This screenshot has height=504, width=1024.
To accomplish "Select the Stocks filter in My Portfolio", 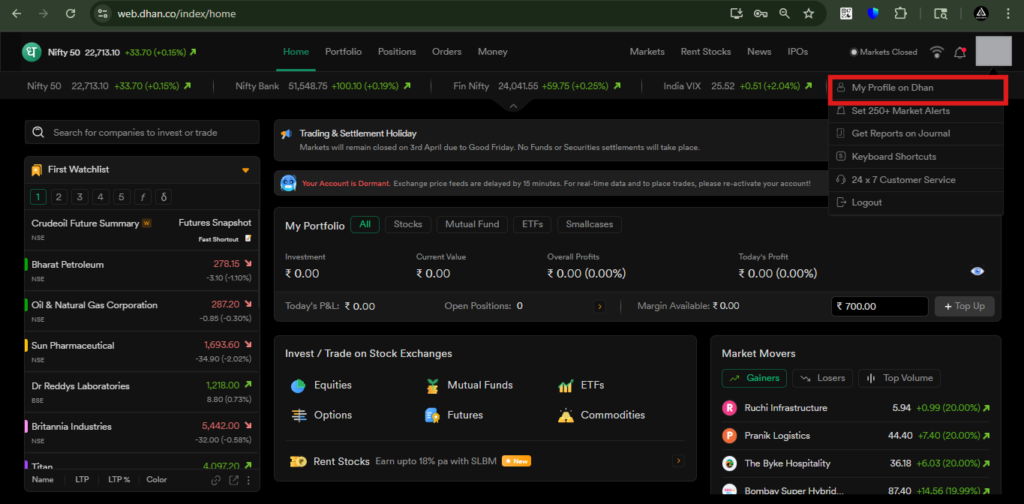I will pos(407,225).
